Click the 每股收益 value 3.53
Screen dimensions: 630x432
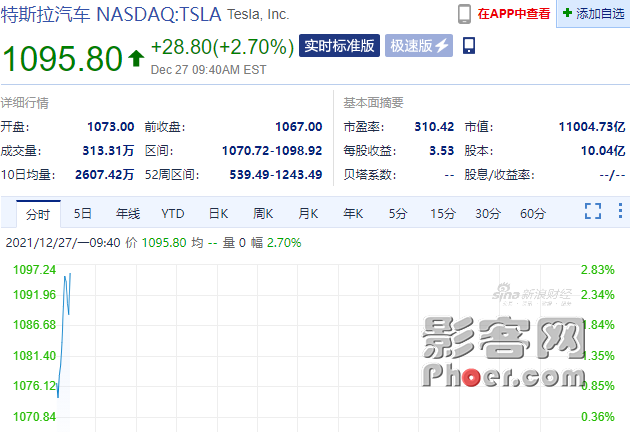coord(442,151)
